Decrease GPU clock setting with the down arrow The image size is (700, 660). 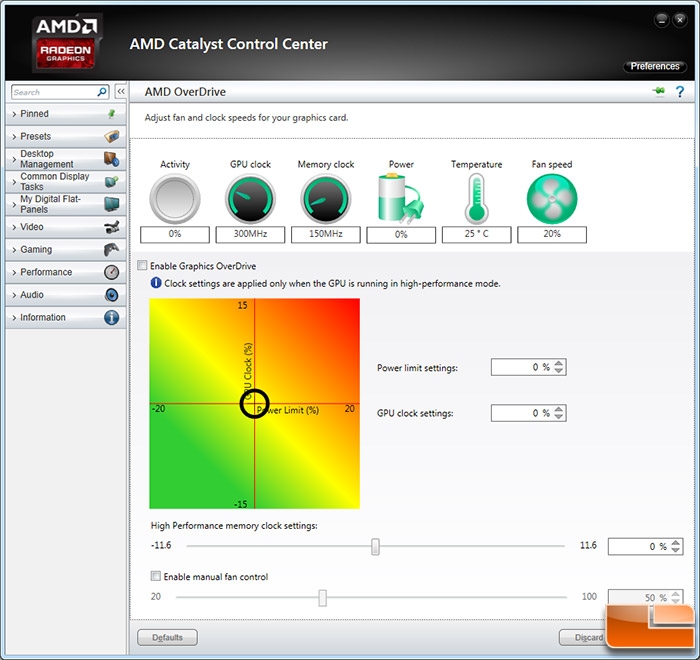tap(558, 416)
